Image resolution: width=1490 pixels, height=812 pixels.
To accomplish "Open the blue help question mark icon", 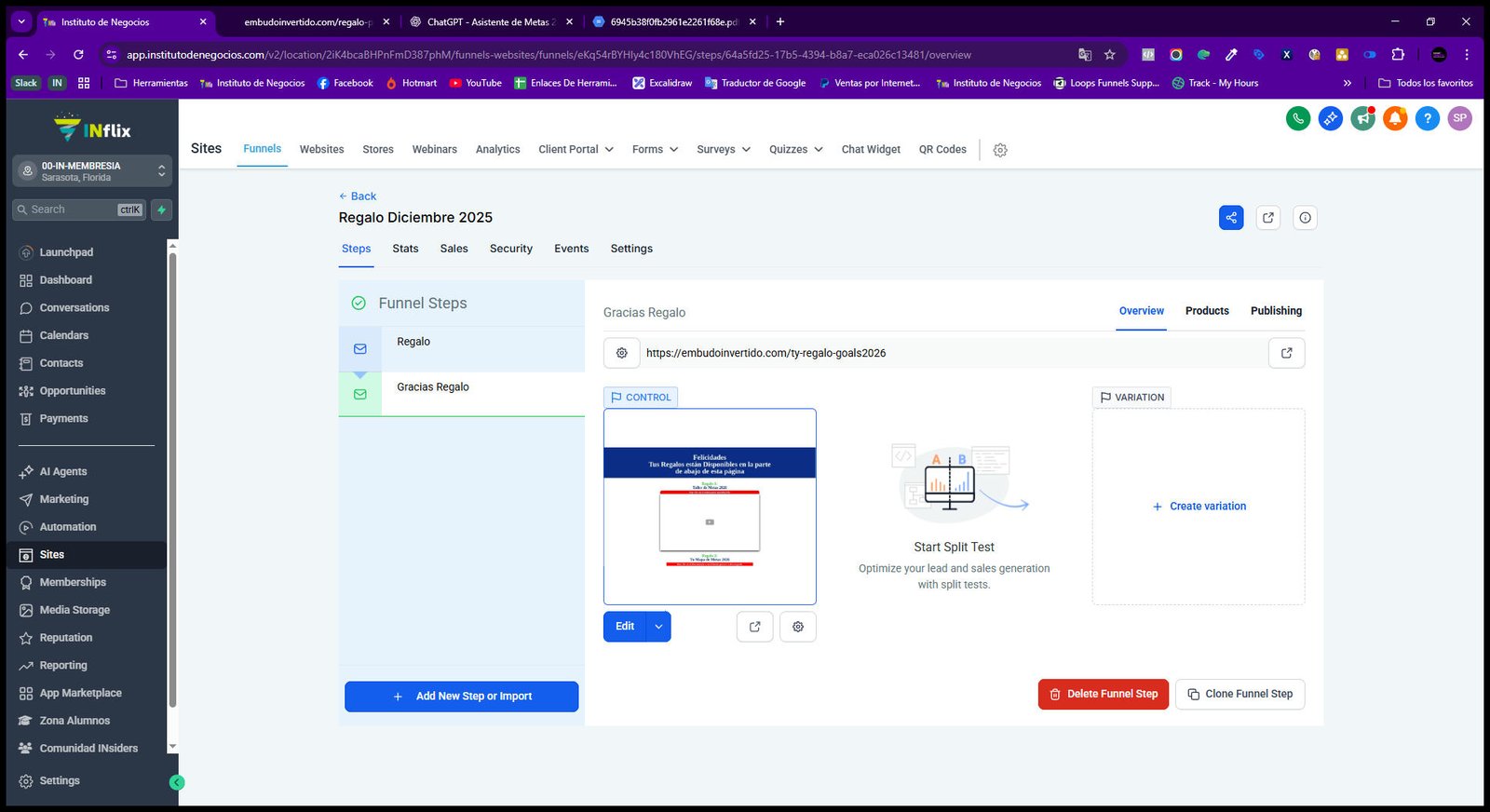I will [x=1428, y=118].
